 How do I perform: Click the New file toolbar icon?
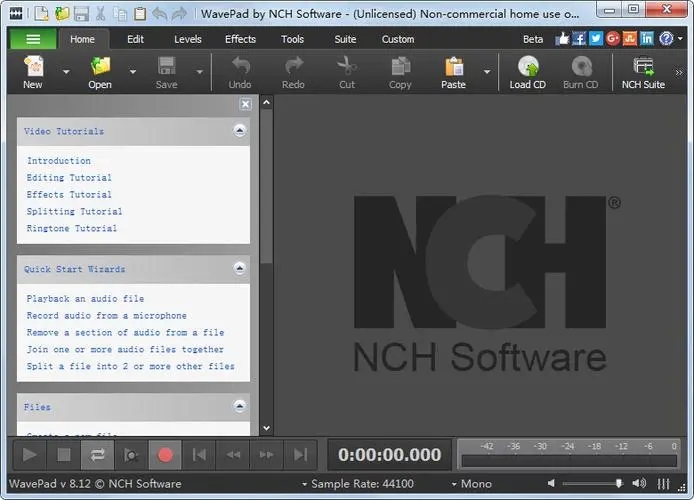click(32, 70)
